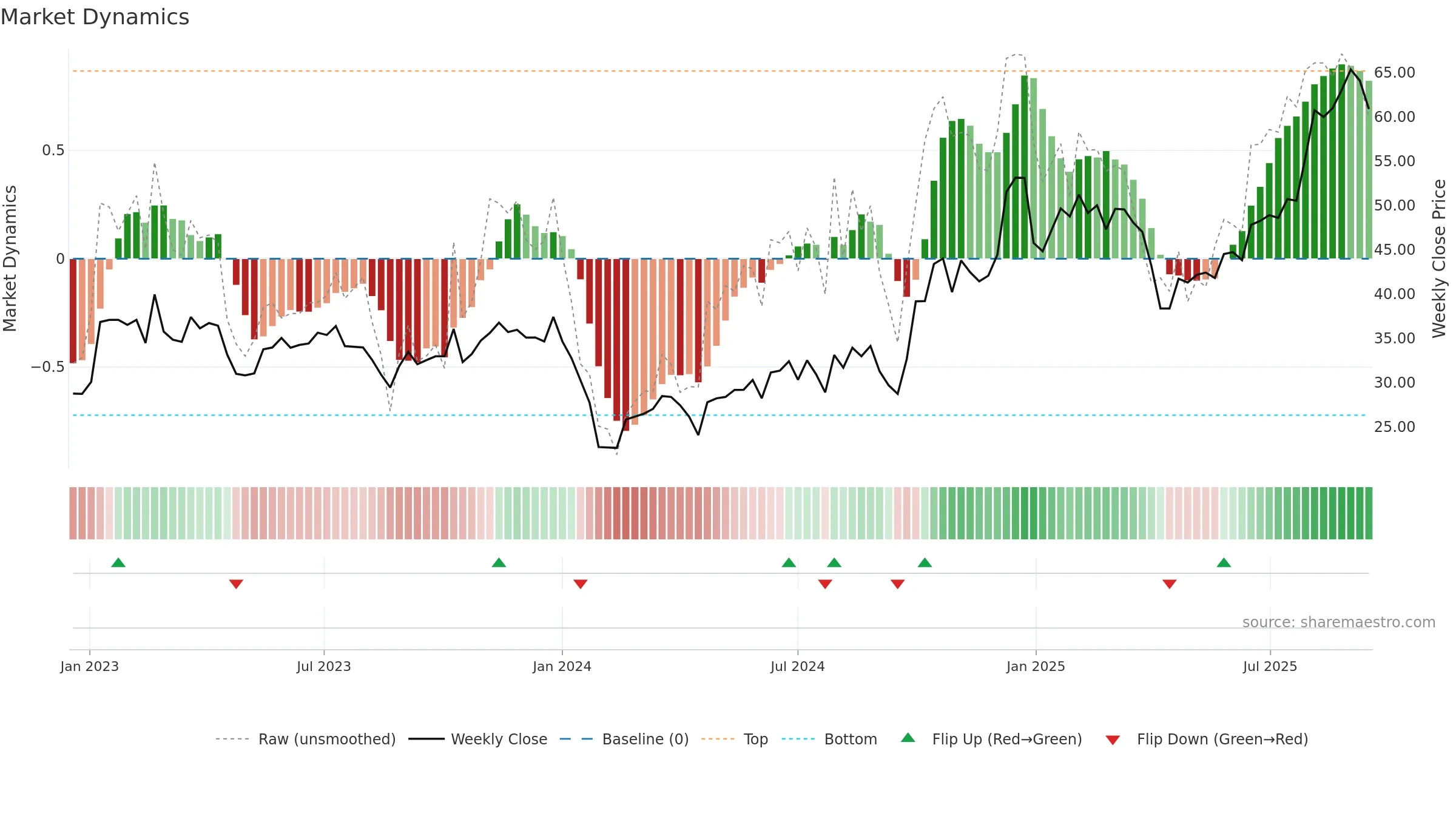Select the Flip Up marker just after Jul 2024
This screenshot has width=1456, height=819.
[834, 562]
